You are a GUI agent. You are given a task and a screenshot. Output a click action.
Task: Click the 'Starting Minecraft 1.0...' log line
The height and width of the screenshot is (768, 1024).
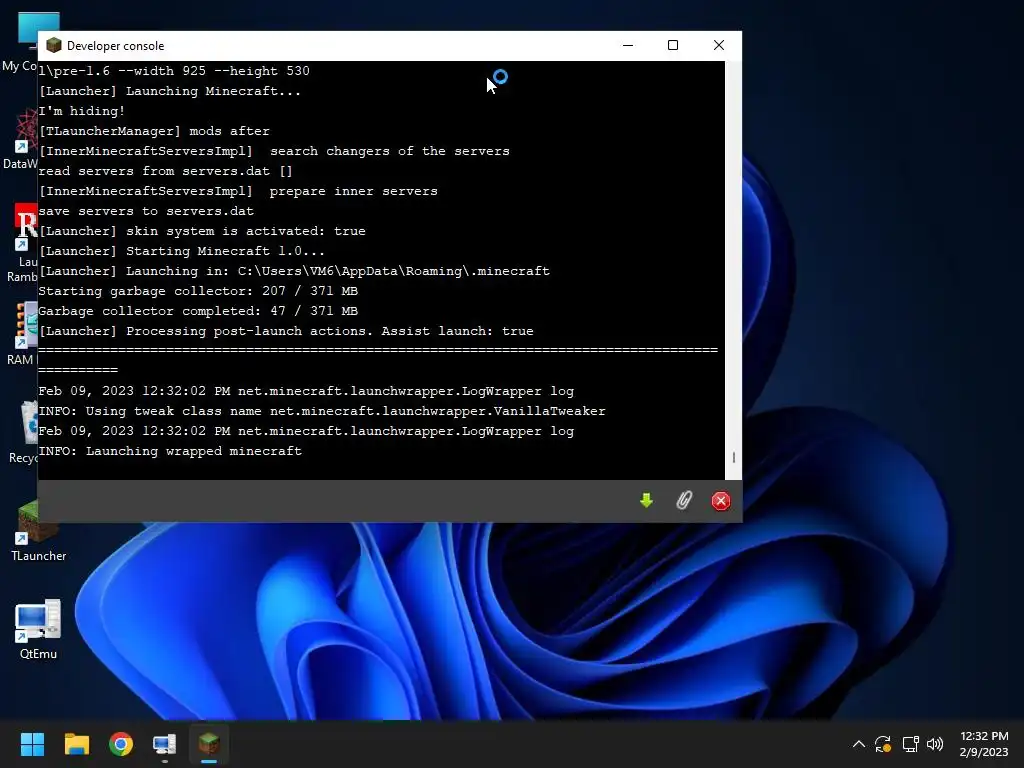coord(182,251)
